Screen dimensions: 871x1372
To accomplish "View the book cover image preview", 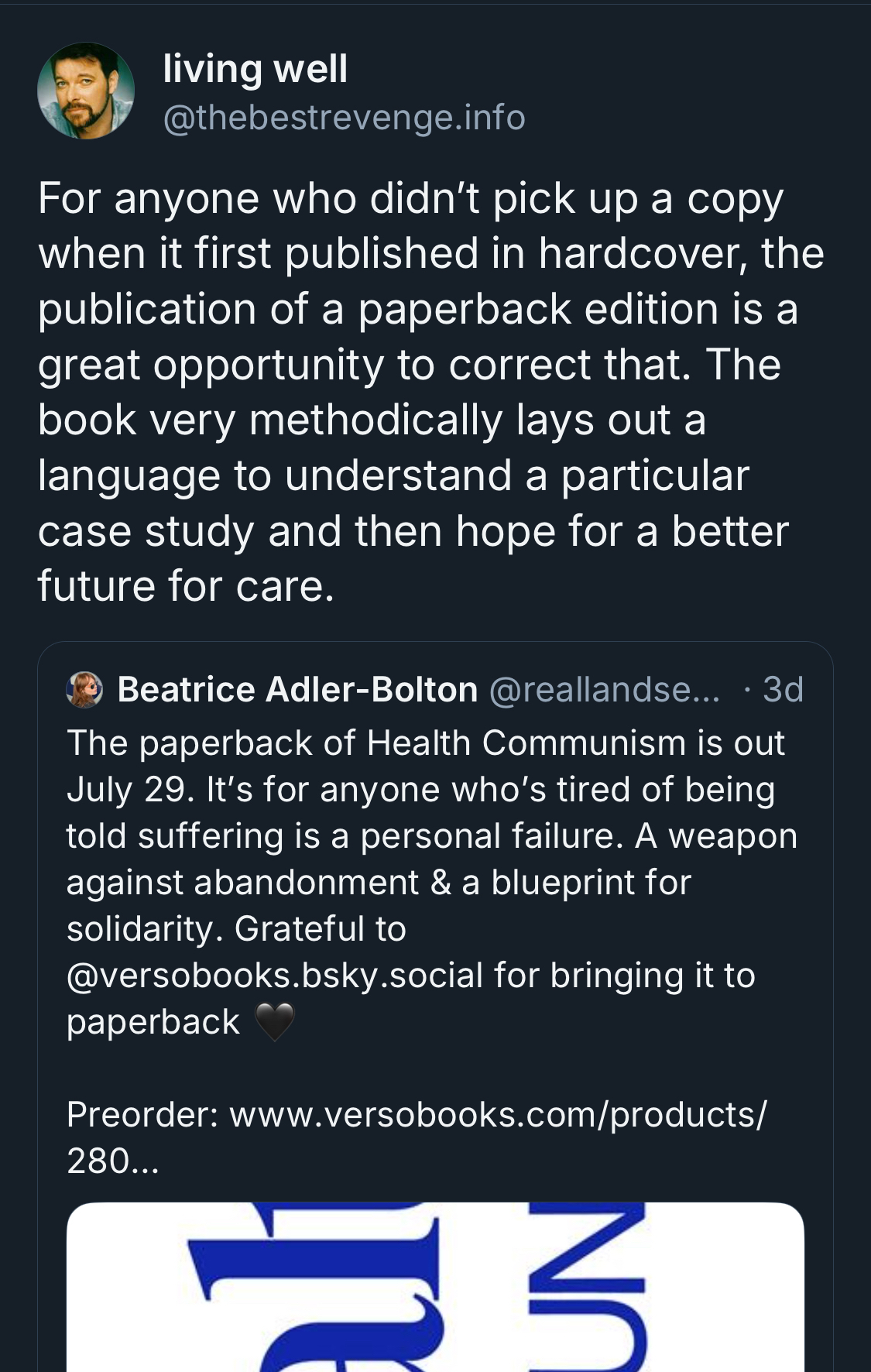I will pos(435,1285).
